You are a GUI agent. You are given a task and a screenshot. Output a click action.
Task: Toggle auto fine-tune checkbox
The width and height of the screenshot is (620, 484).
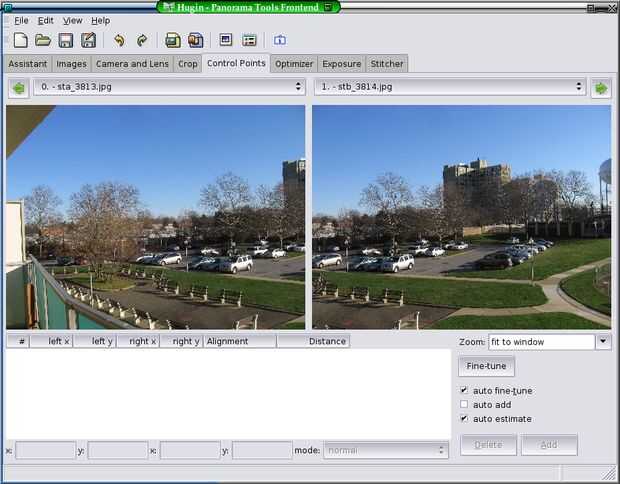[x=464, y=390]
